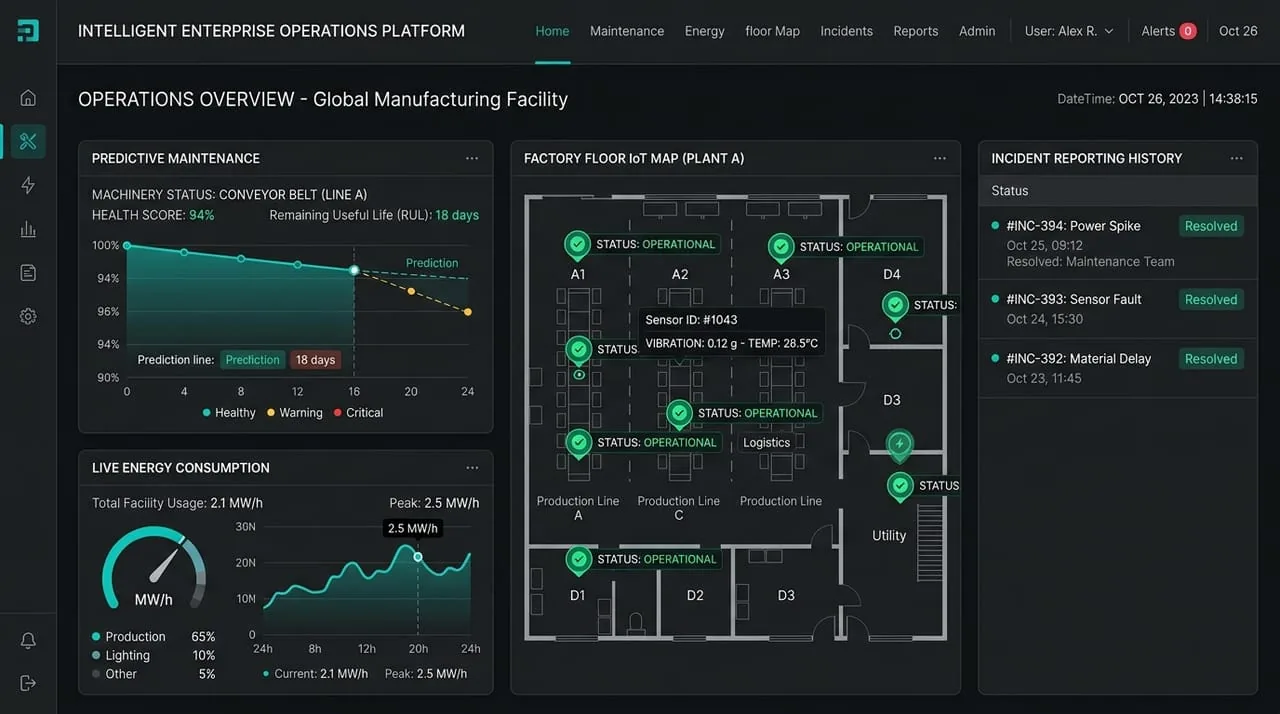Viewport: 1280px width, 714px height.
Task: Switch to the floor Map tab
Action: [772, 31]
